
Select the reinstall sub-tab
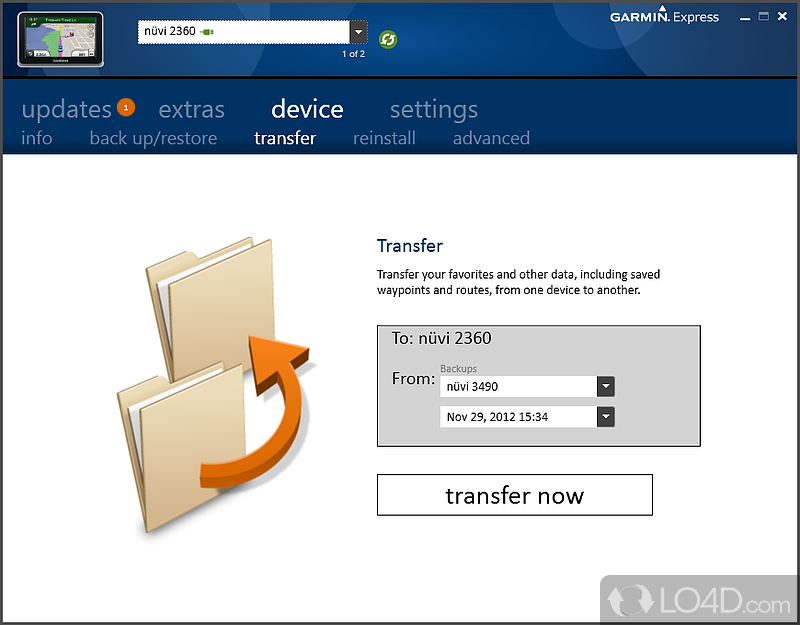pos(384,138)
